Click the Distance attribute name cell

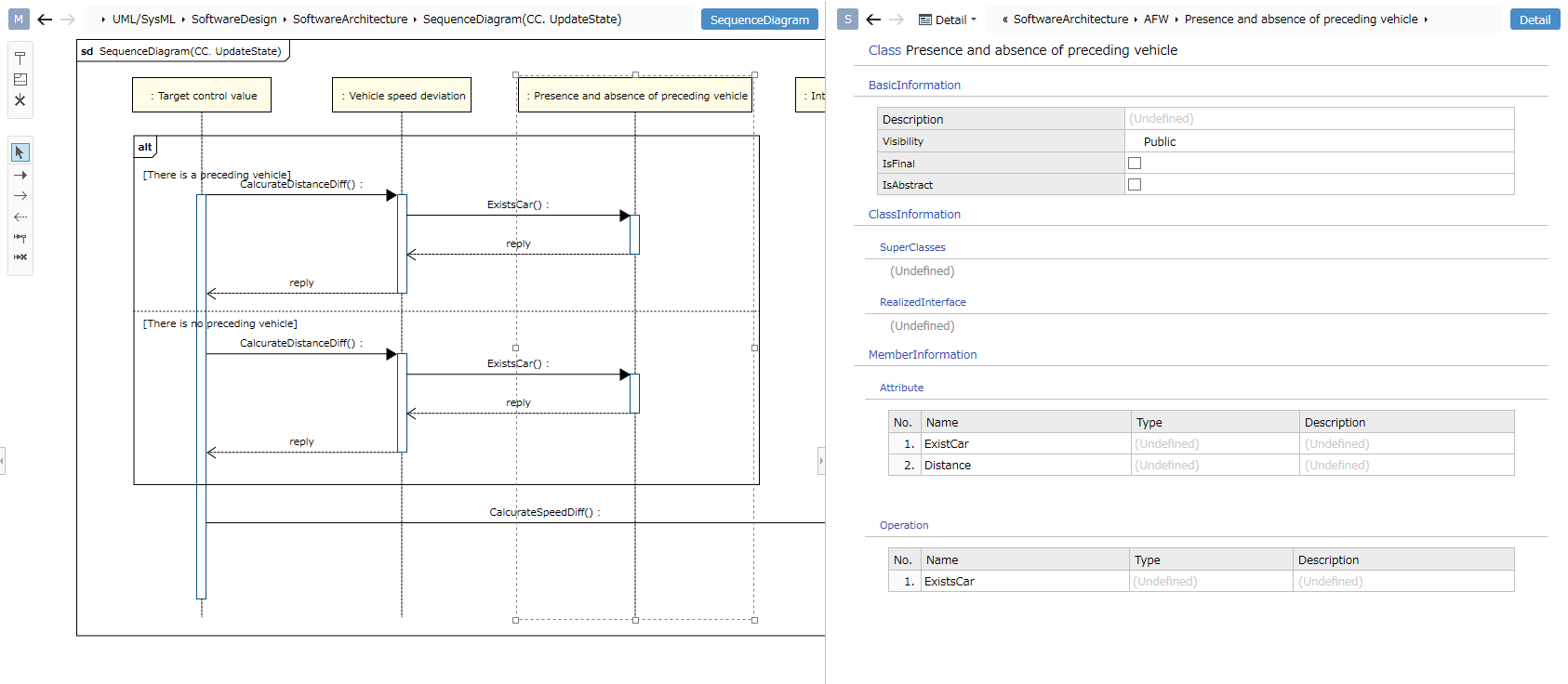1026,466
